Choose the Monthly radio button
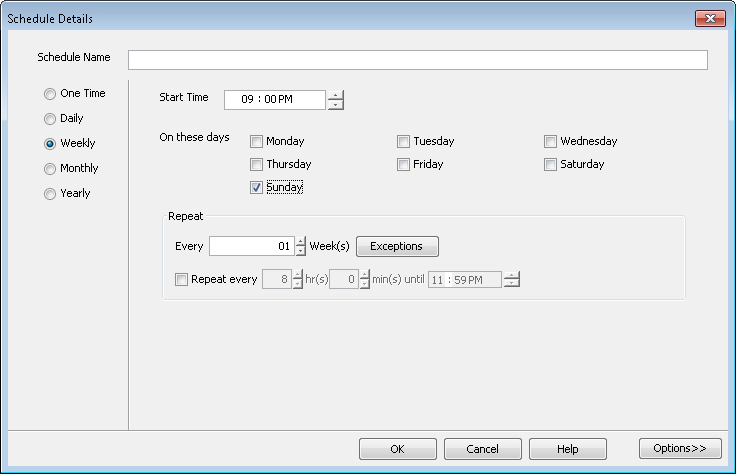Image resolution: width=736 pixels, height=474 pixels. pyautogui.click(x=50, y=169)
